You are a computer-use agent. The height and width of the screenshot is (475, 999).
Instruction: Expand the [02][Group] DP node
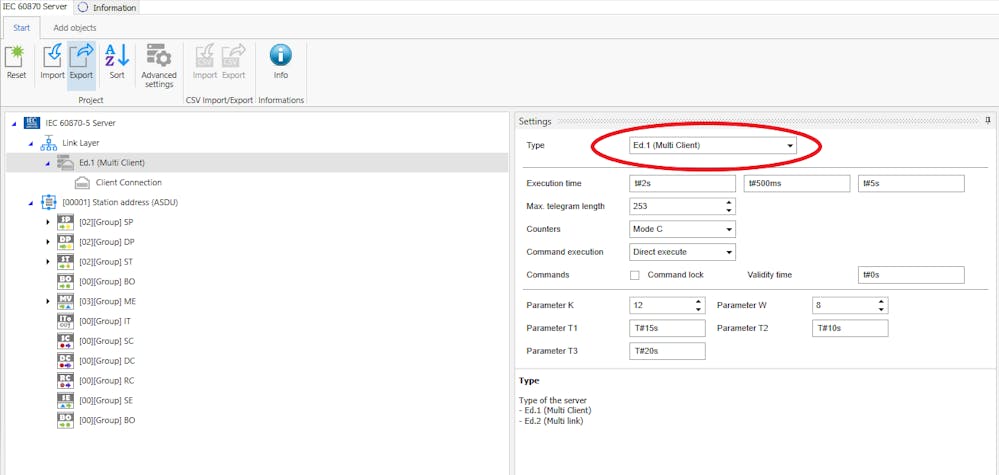48,242
